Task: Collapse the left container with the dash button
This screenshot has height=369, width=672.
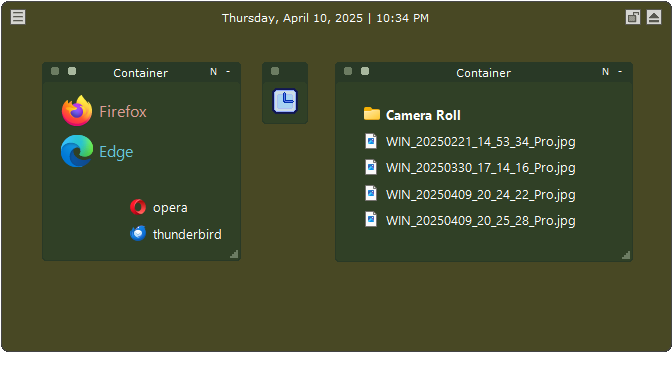Action: [228, 72]
